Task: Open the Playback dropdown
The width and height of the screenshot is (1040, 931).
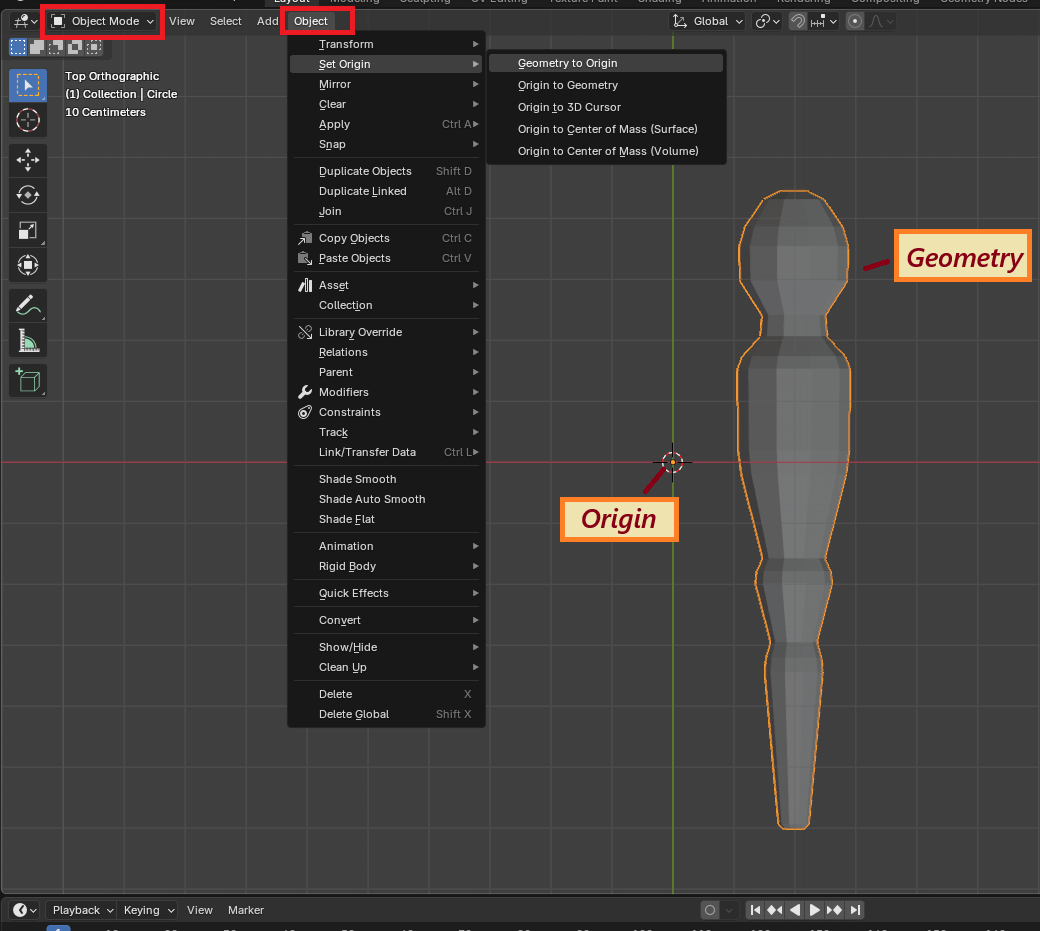Action: tap(82, 910)
